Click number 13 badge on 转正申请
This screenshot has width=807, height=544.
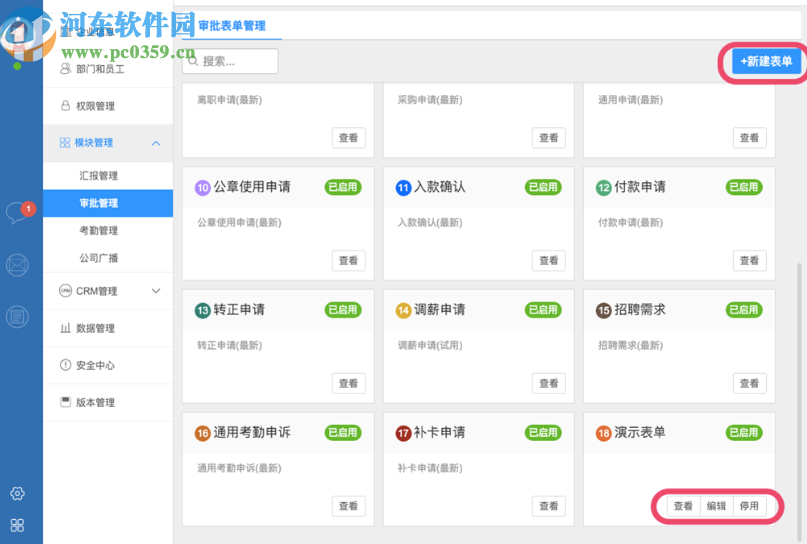(203, 310)
